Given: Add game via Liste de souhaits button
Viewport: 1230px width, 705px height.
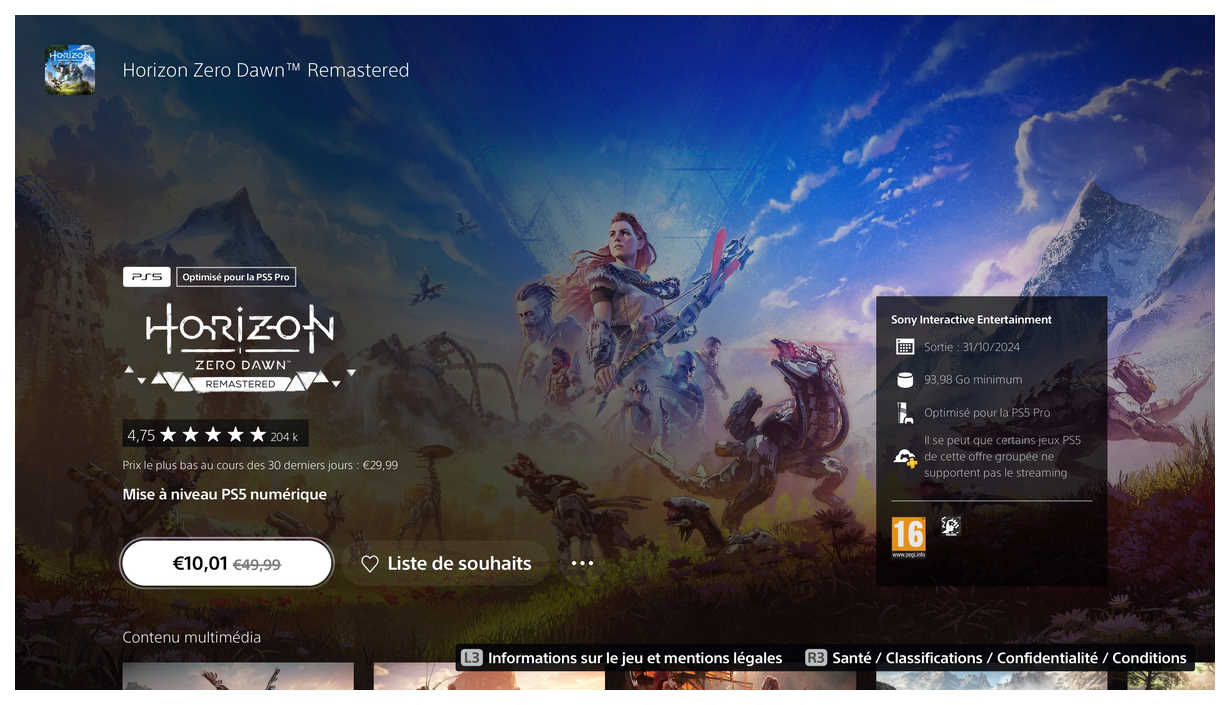Looking at the screenshot, I should tap(446, 564).
